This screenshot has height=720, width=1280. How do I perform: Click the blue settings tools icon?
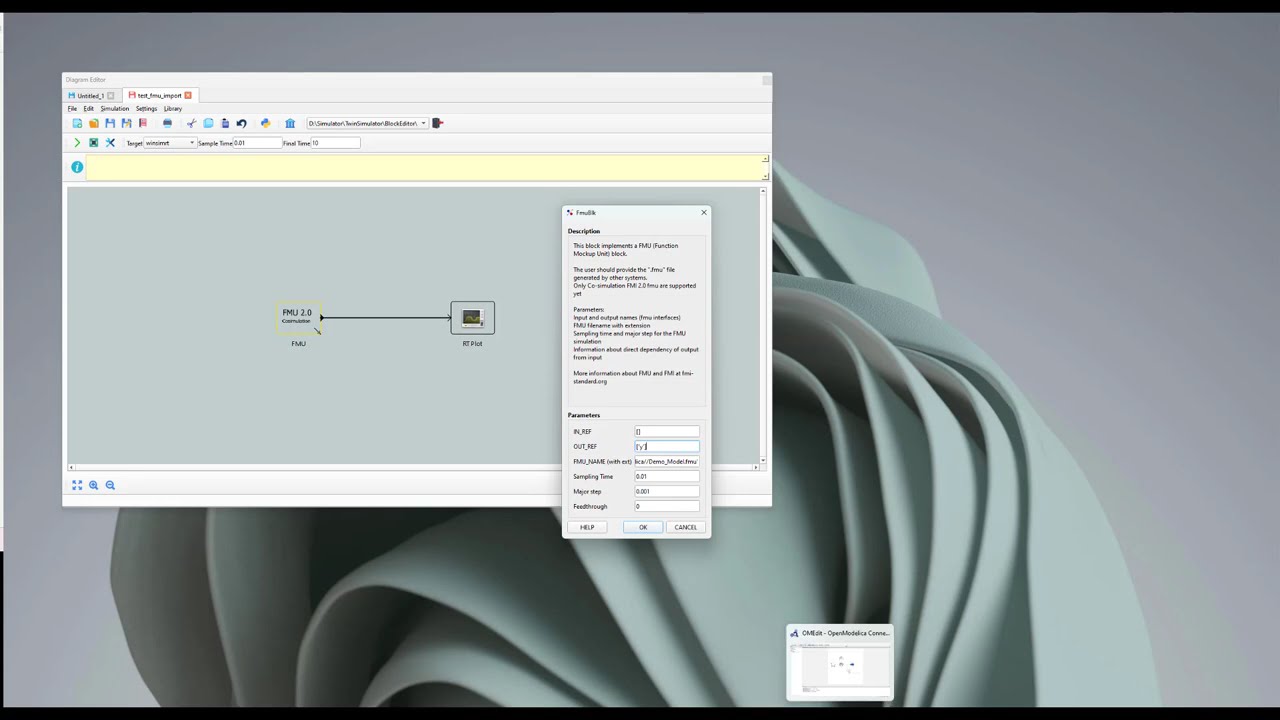pos(110,143)
